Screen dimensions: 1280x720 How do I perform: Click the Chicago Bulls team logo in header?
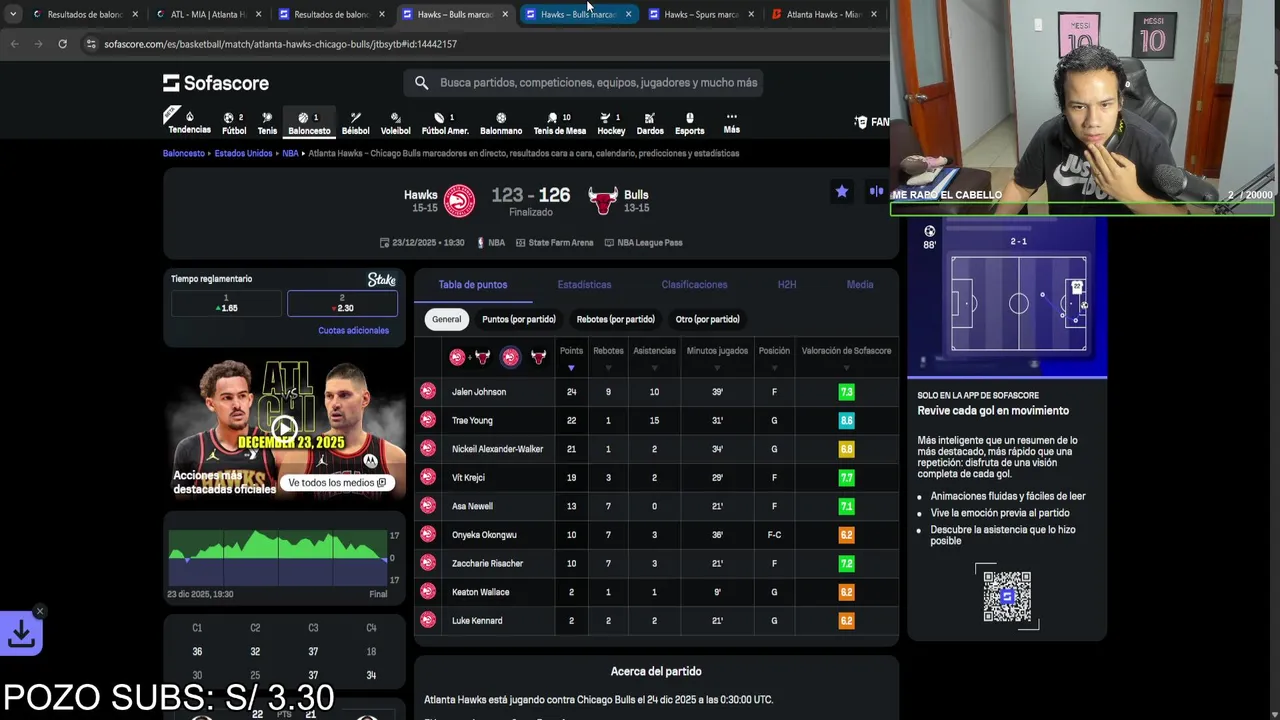[602, 201]
